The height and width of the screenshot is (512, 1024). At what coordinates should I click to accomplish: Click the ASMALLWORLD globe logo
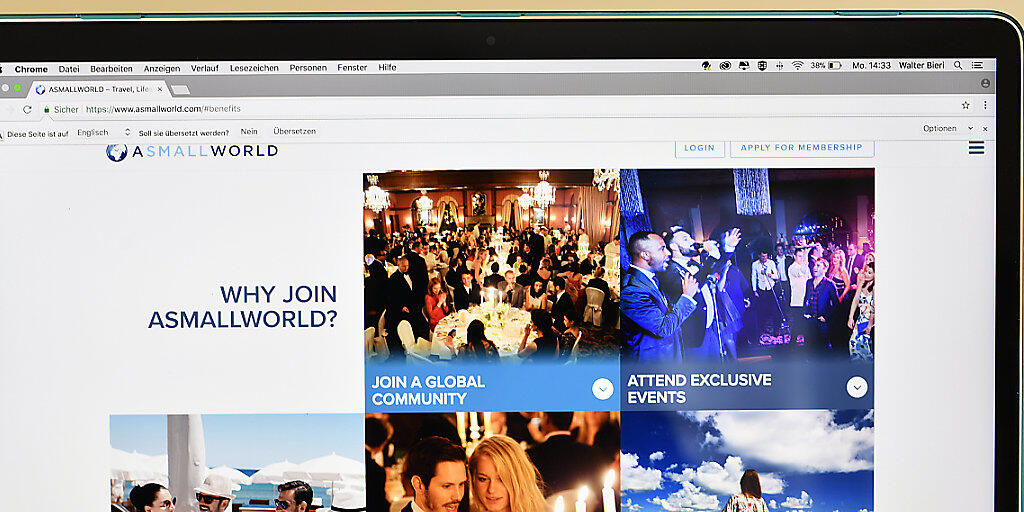coord(116,152)
